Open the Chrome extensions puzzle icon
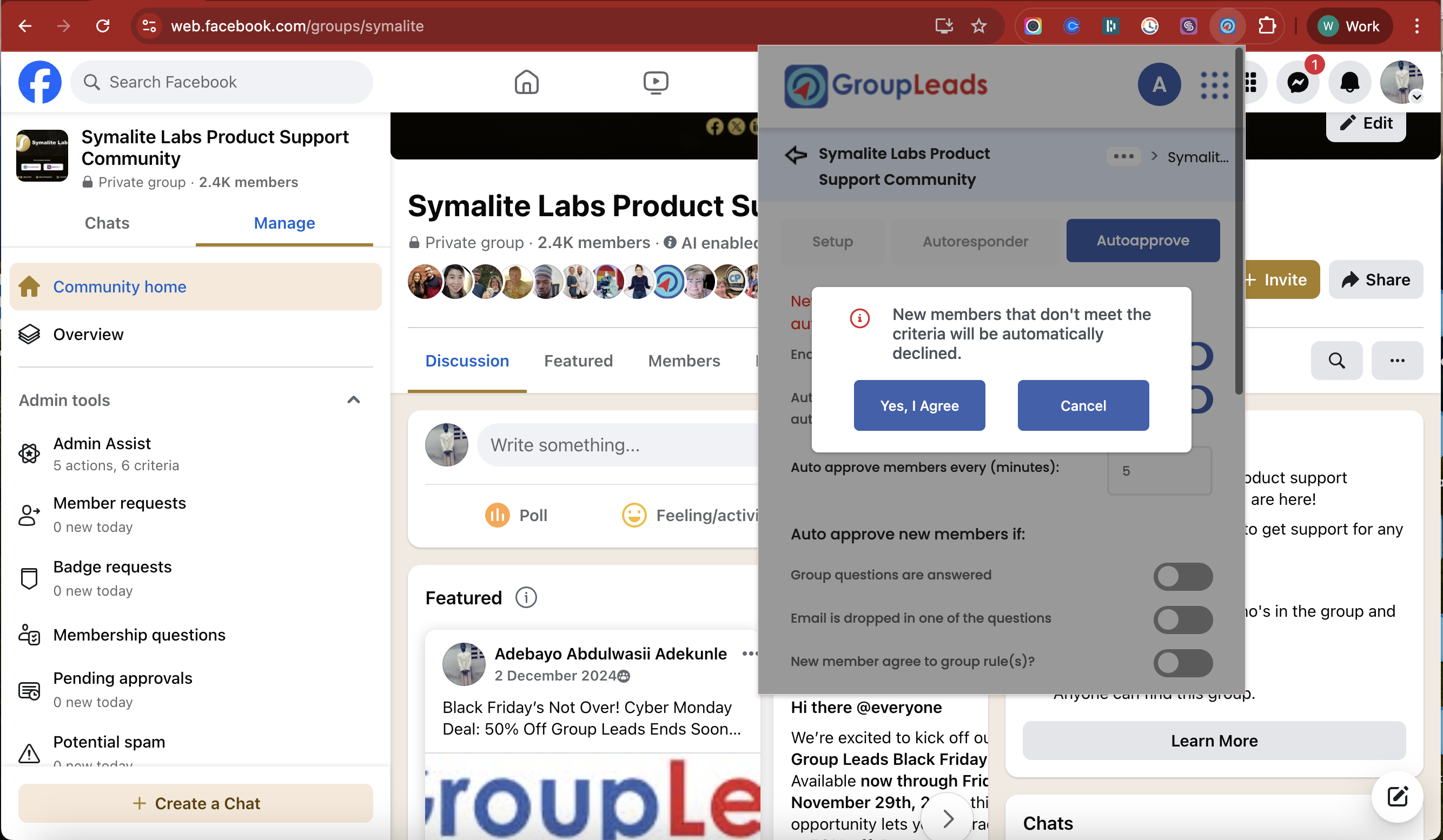The width and height of the screenshot is (1443, 840). click(x=1267, y=26)
